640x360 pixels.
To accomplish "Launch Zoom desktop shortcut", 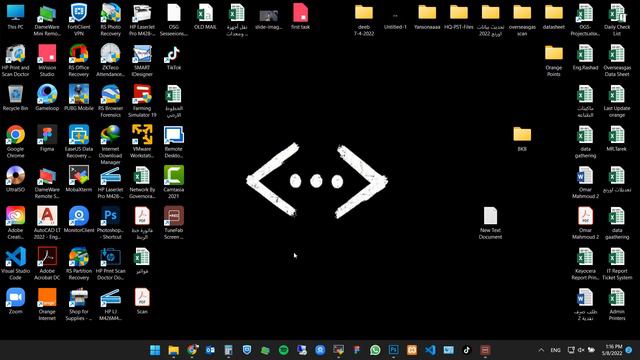I will click(x=16, y=301).
